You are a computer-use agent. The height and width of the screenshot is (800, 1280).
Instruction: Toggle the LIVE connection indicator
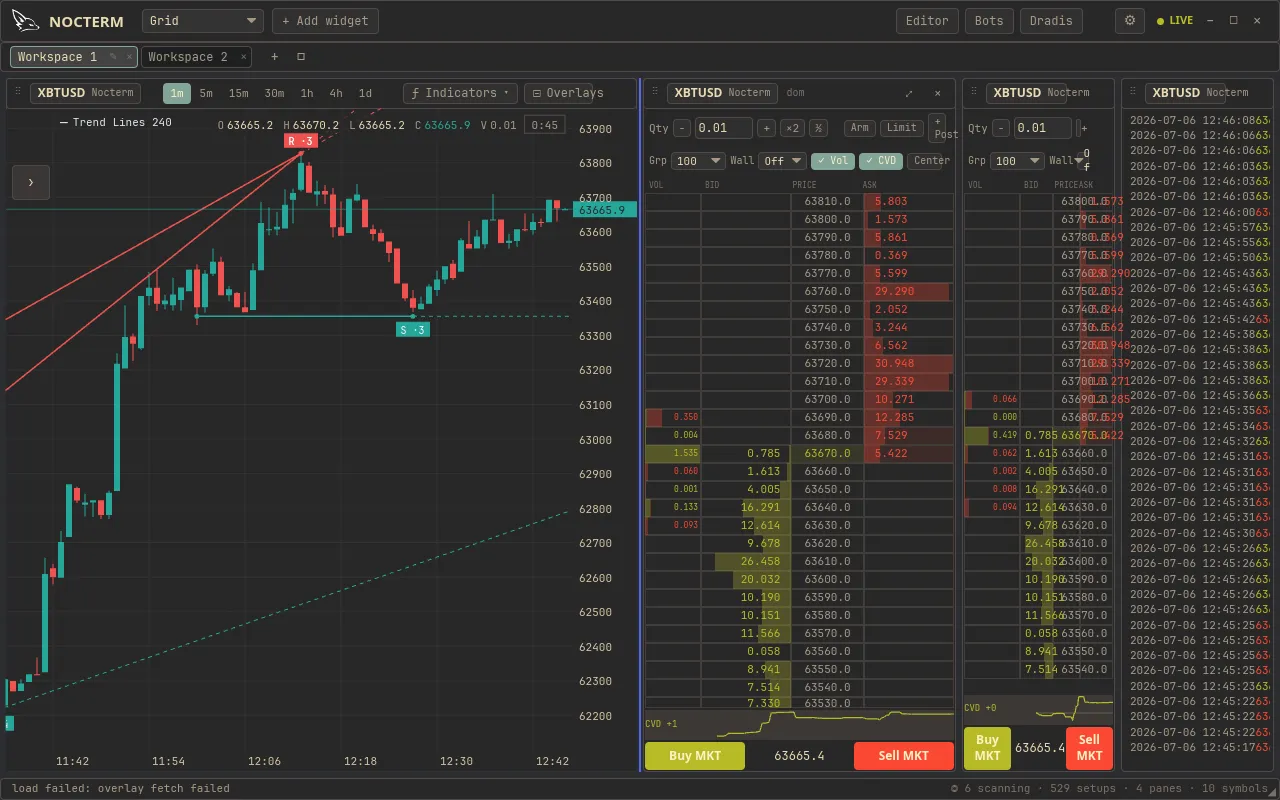pyautogui.click(x=1175, y=21)
